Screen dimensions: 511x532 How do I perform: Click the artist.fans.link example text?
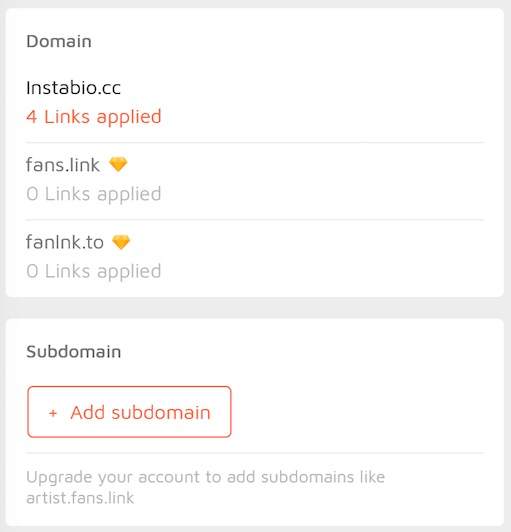tap(80, 498)
